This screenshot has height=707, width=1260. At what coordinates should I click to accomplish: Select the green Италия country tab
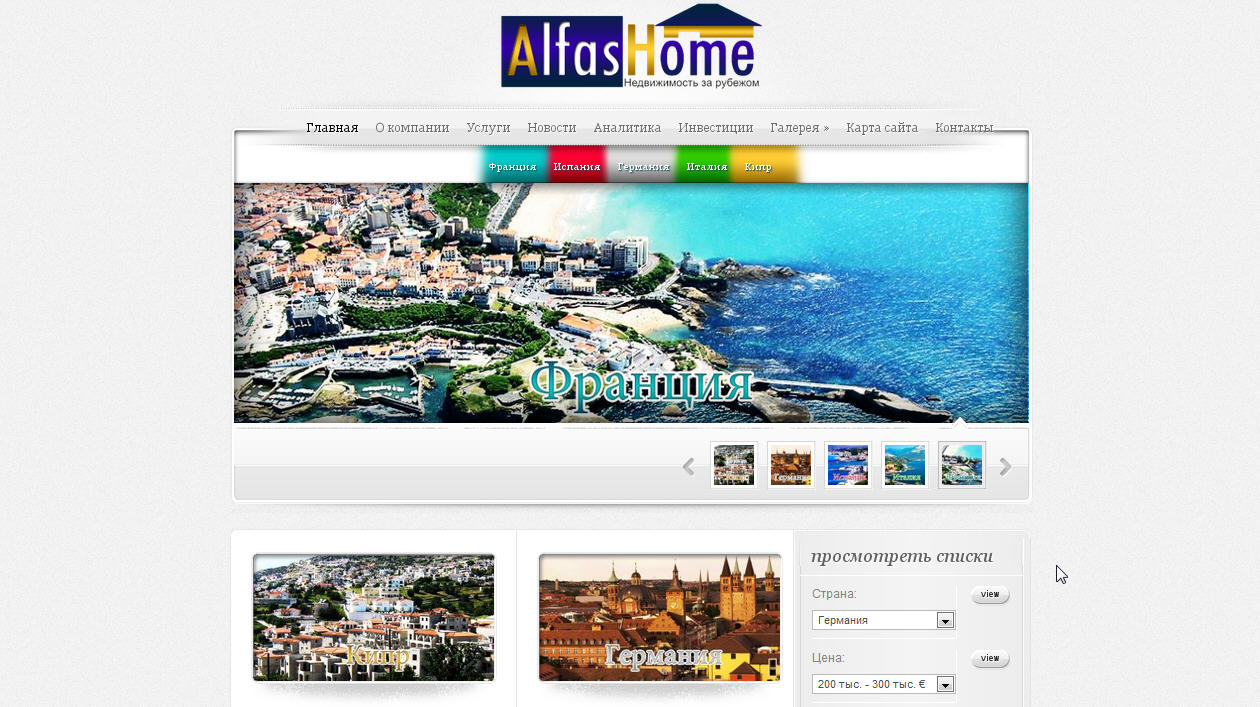click(706, 166)
